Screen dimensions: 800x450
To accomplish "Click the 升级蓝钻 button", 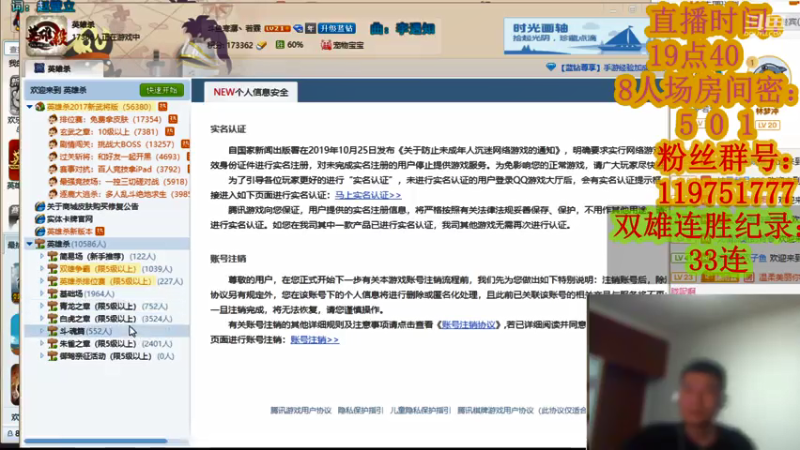I will click(x=337, y=28).
